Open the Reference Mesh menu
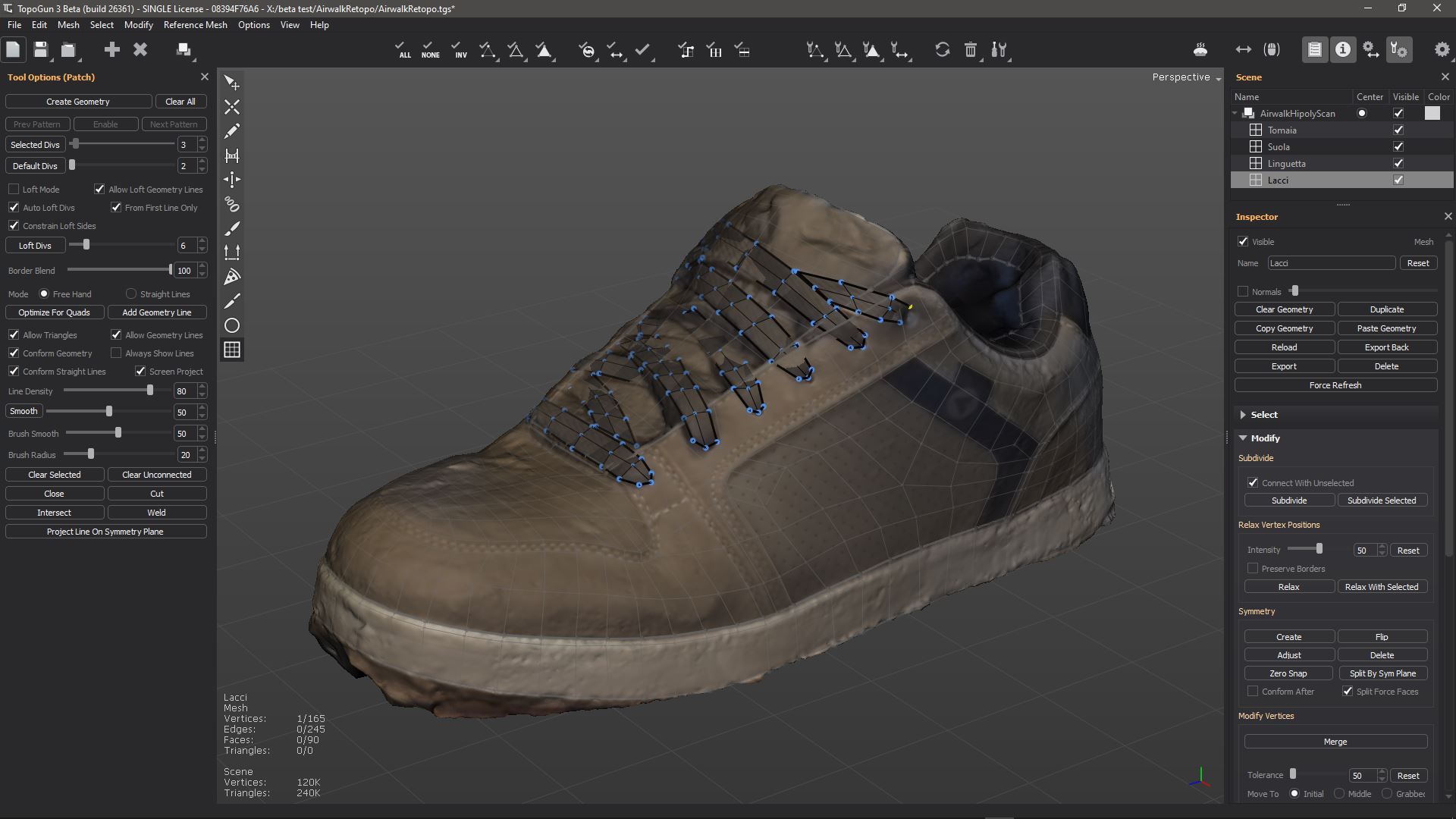Image resolution: width=1456 pixels, height=819 pixels. pyautogui.click(x=195, y=25)
